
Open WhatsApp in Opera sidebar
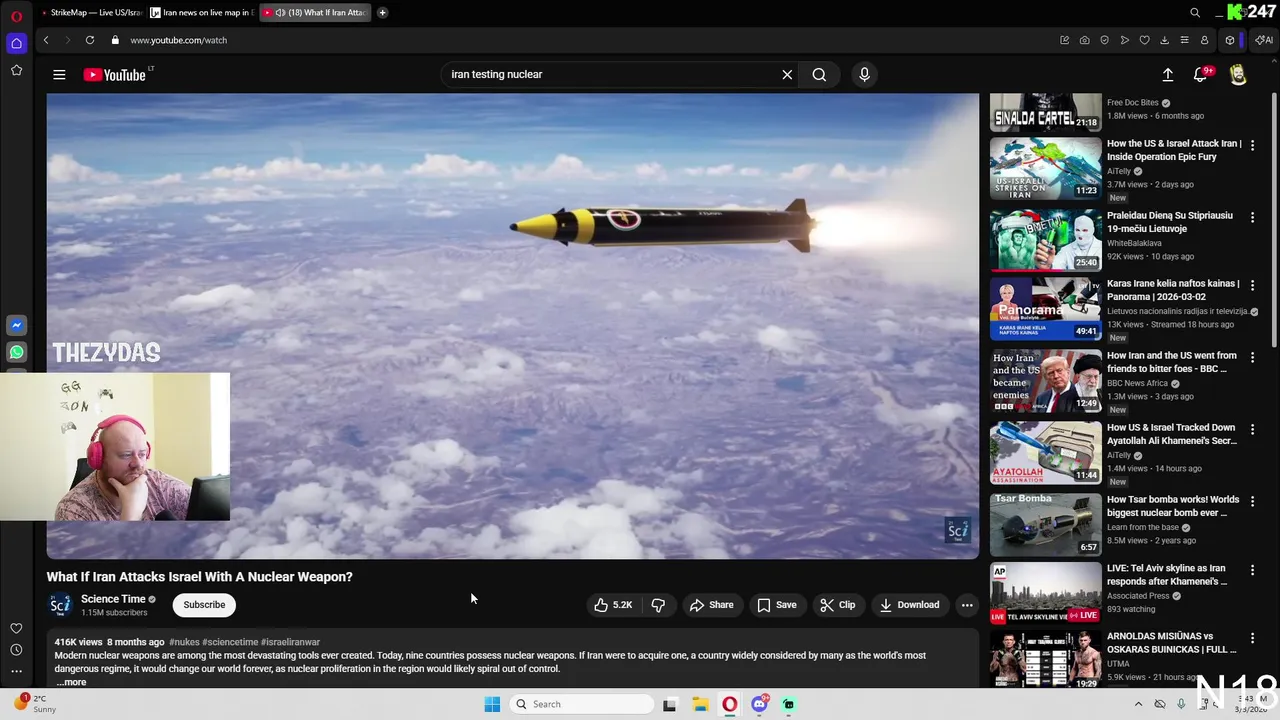(16, 352)
